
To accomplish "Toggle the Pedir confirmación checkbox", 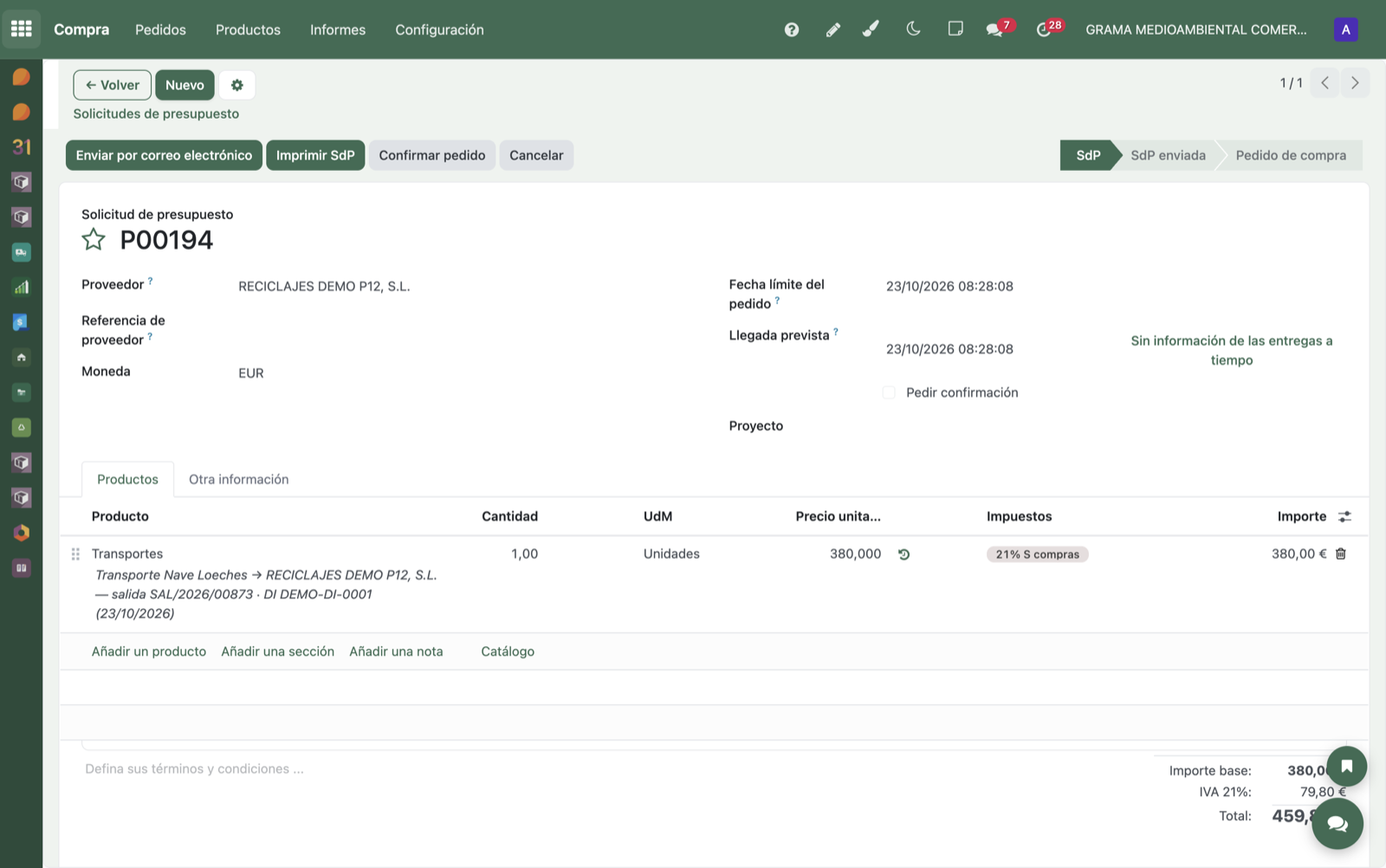I will pyautogui.click(x=889, y=392).
